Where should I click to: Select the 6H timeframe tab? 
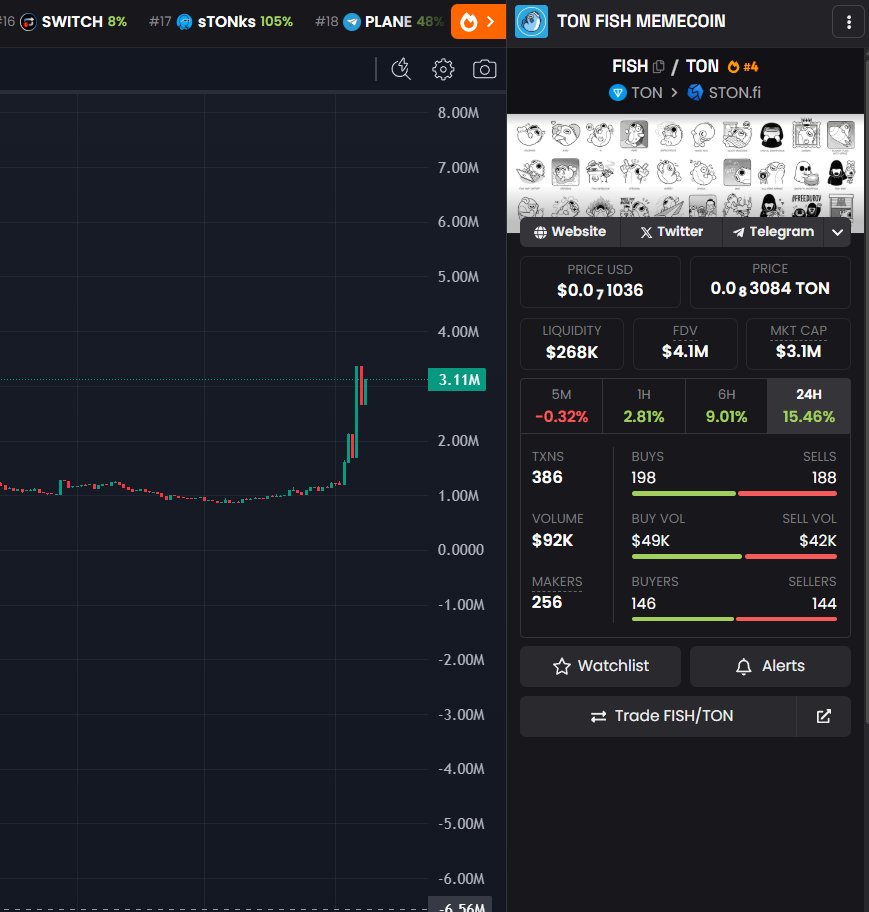pos(726,406)
